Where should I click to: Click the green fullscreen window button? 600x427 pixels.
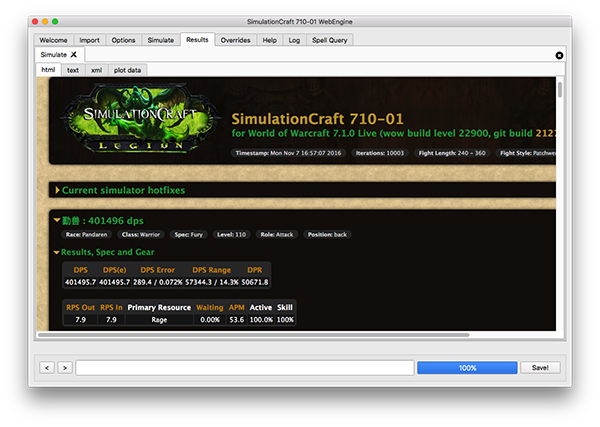[x=67, y=21]
